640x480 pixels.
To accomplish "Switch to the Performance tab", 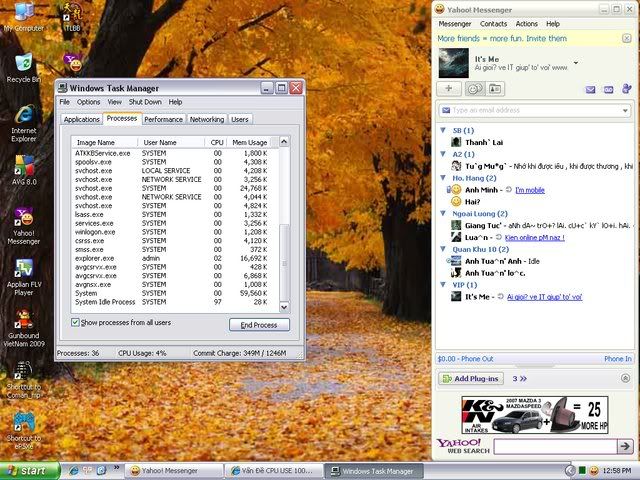I will [163, 119].
